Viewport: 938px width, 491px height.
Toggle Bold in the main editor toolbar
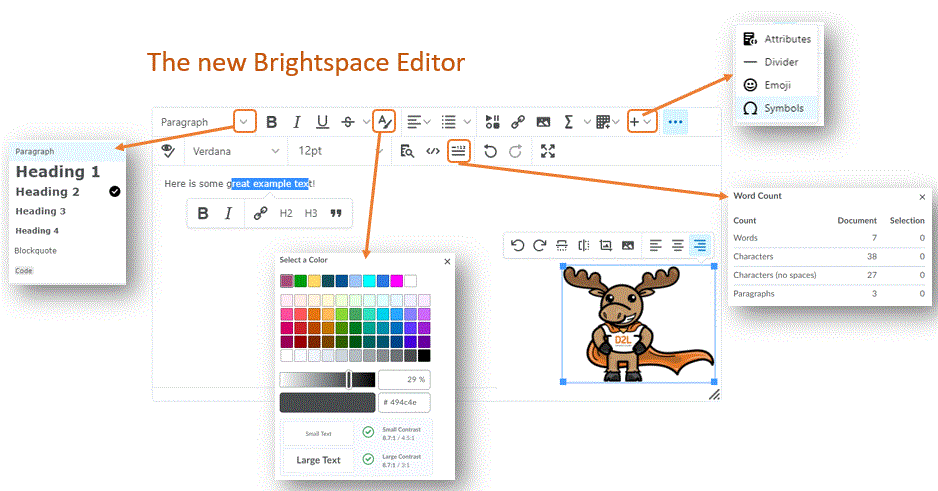pos(271,122)
